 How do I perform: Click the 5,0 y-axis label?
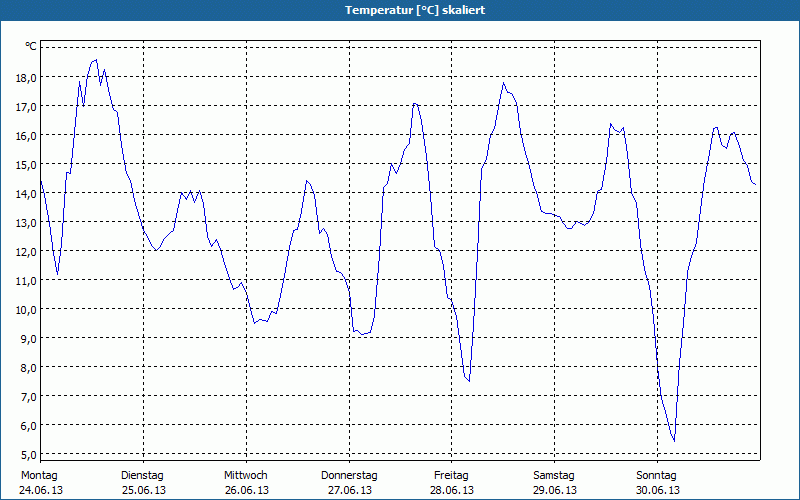point(29,455)
